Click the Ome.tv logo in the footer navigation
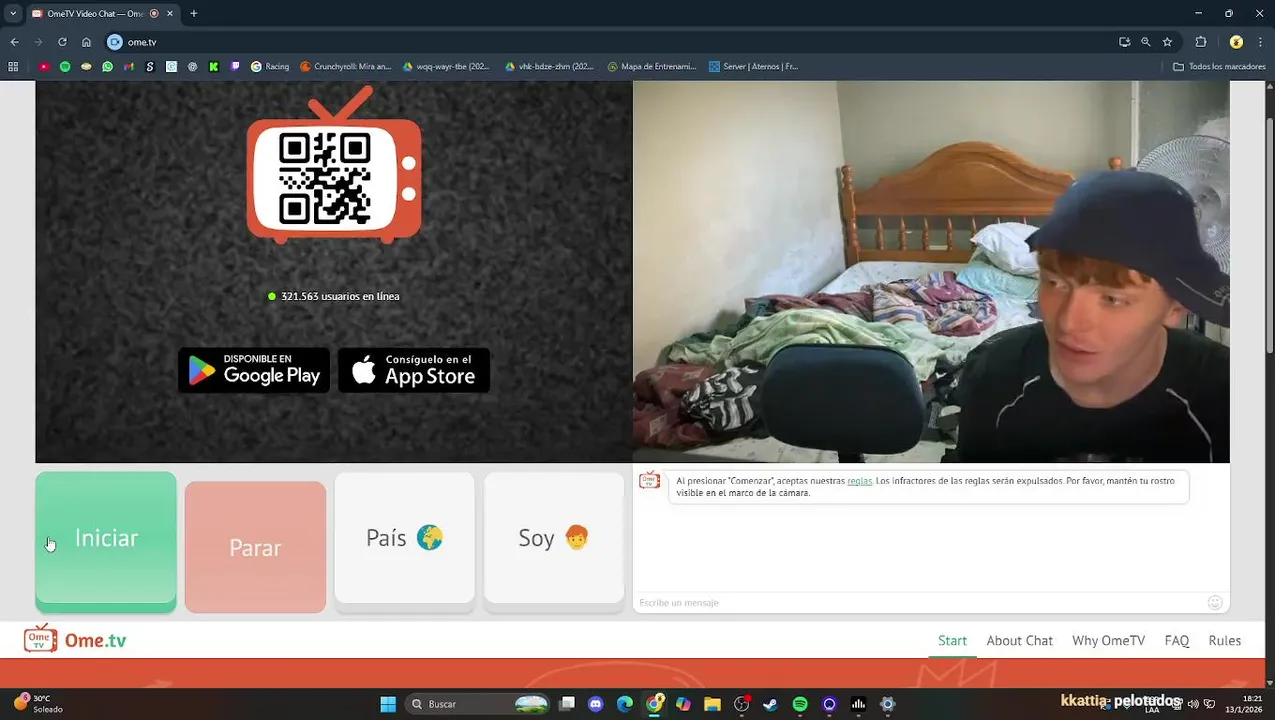This screenshot has height=720, width=1275. (75, 640)
